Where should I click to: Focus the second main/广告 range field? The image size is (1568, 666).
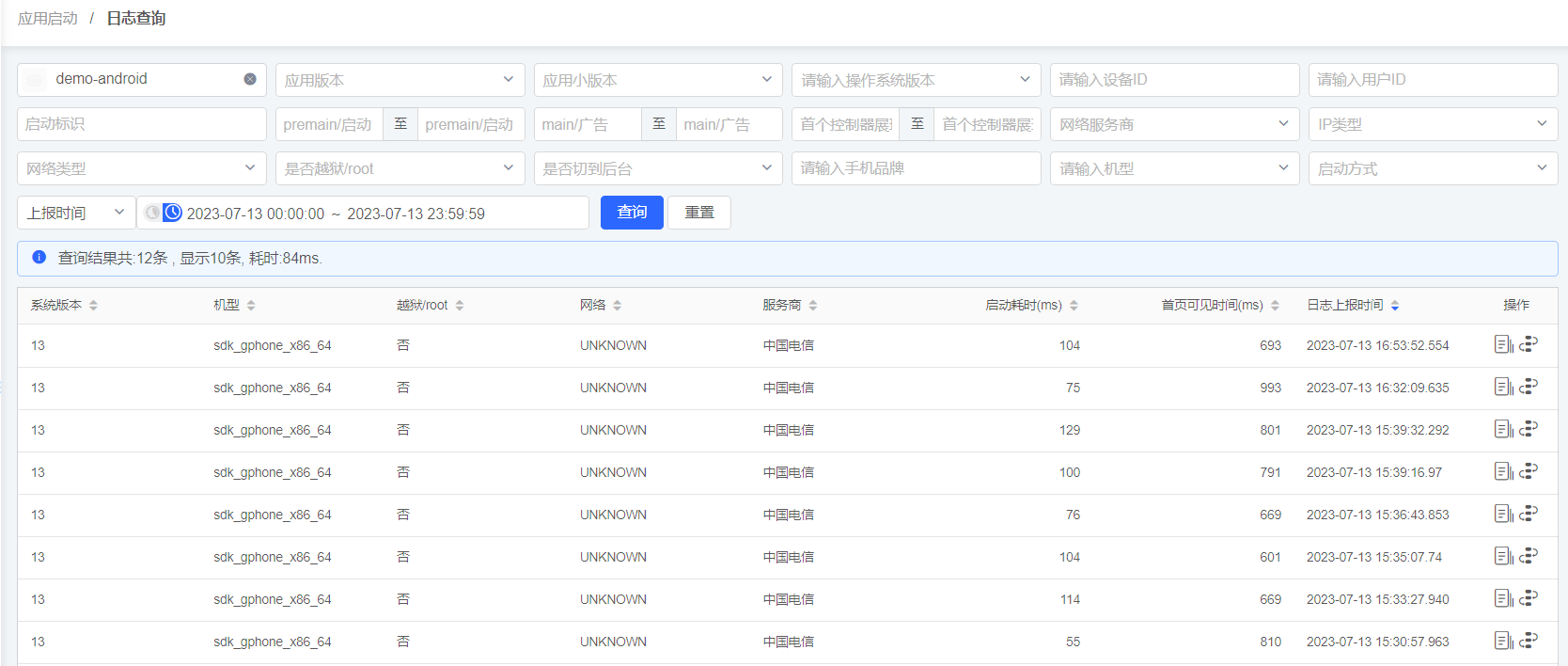pyautogui.click(x=729, y=124)
